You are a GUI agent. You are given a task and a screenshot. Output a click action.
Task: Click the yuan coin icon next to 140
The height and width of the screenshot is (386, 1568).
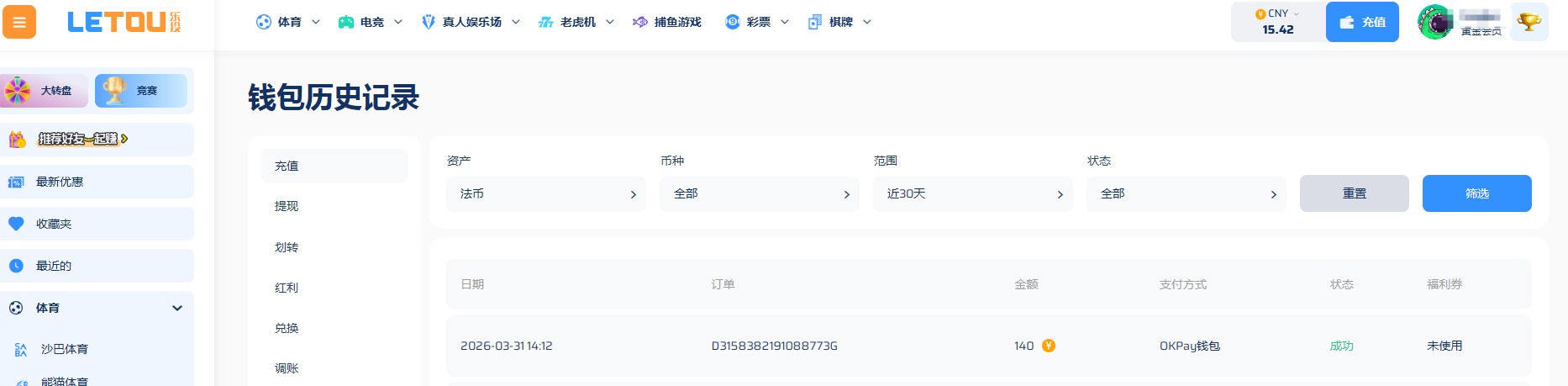tap(1049, 346)
